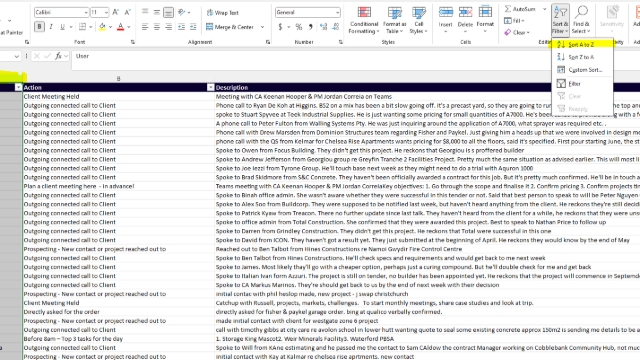Open Conditional Formatting menu
Screen dimensions: 640x360
click(x=364, y=20)
